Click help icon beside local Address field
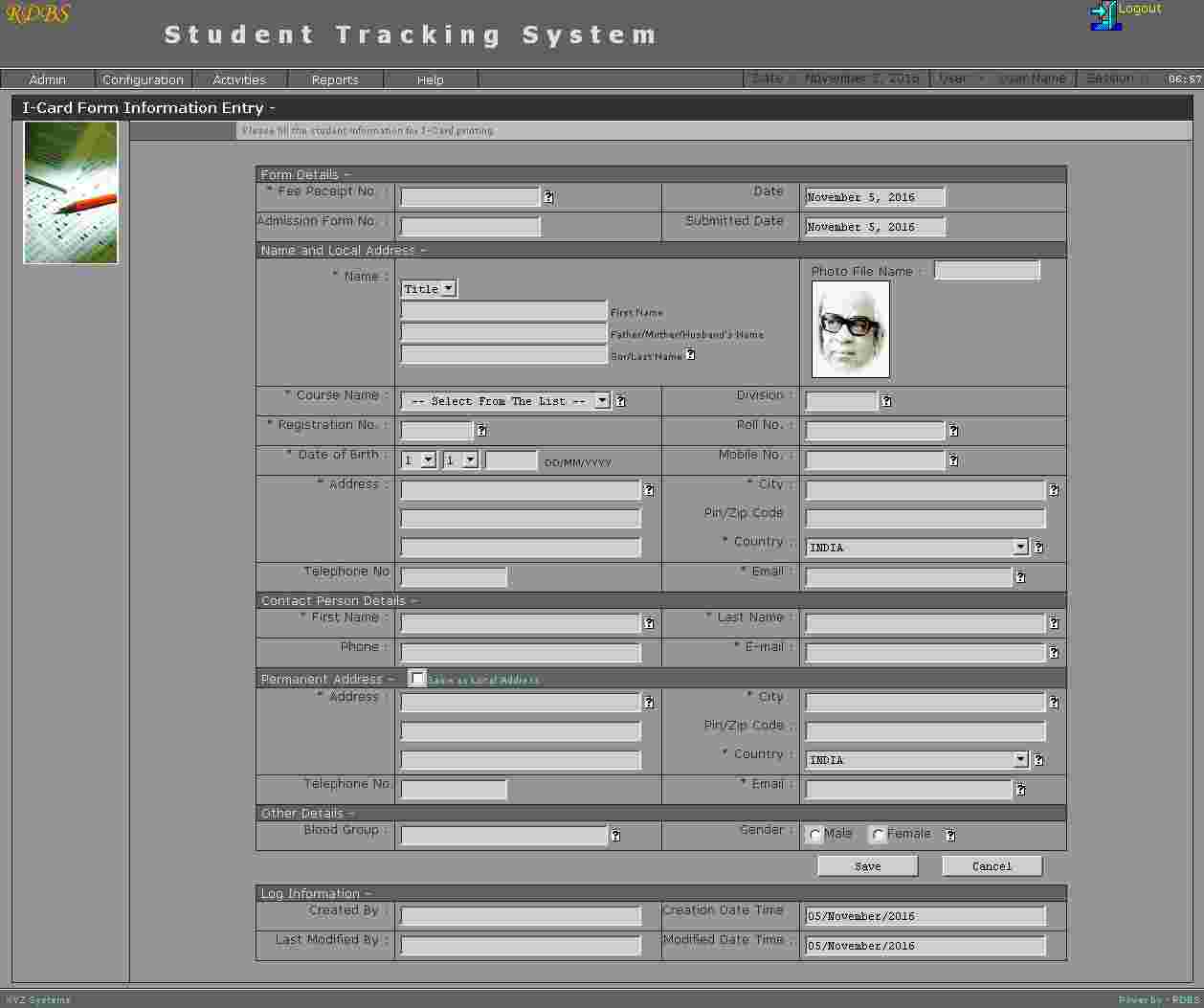This screenshot has height=1008, width=1204. (649, 490)
